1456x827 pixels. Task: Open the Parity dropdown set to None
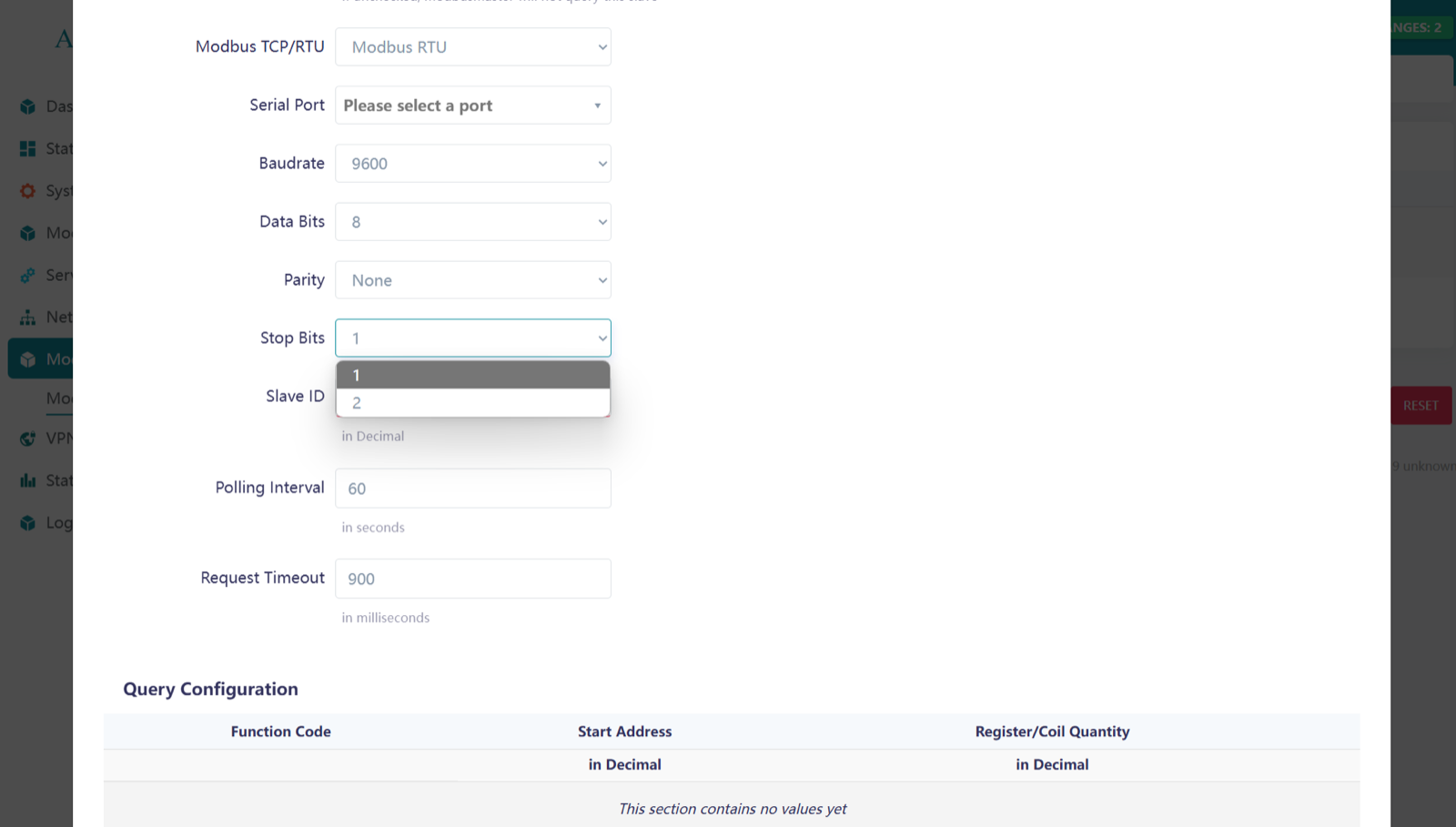(472, 280)
